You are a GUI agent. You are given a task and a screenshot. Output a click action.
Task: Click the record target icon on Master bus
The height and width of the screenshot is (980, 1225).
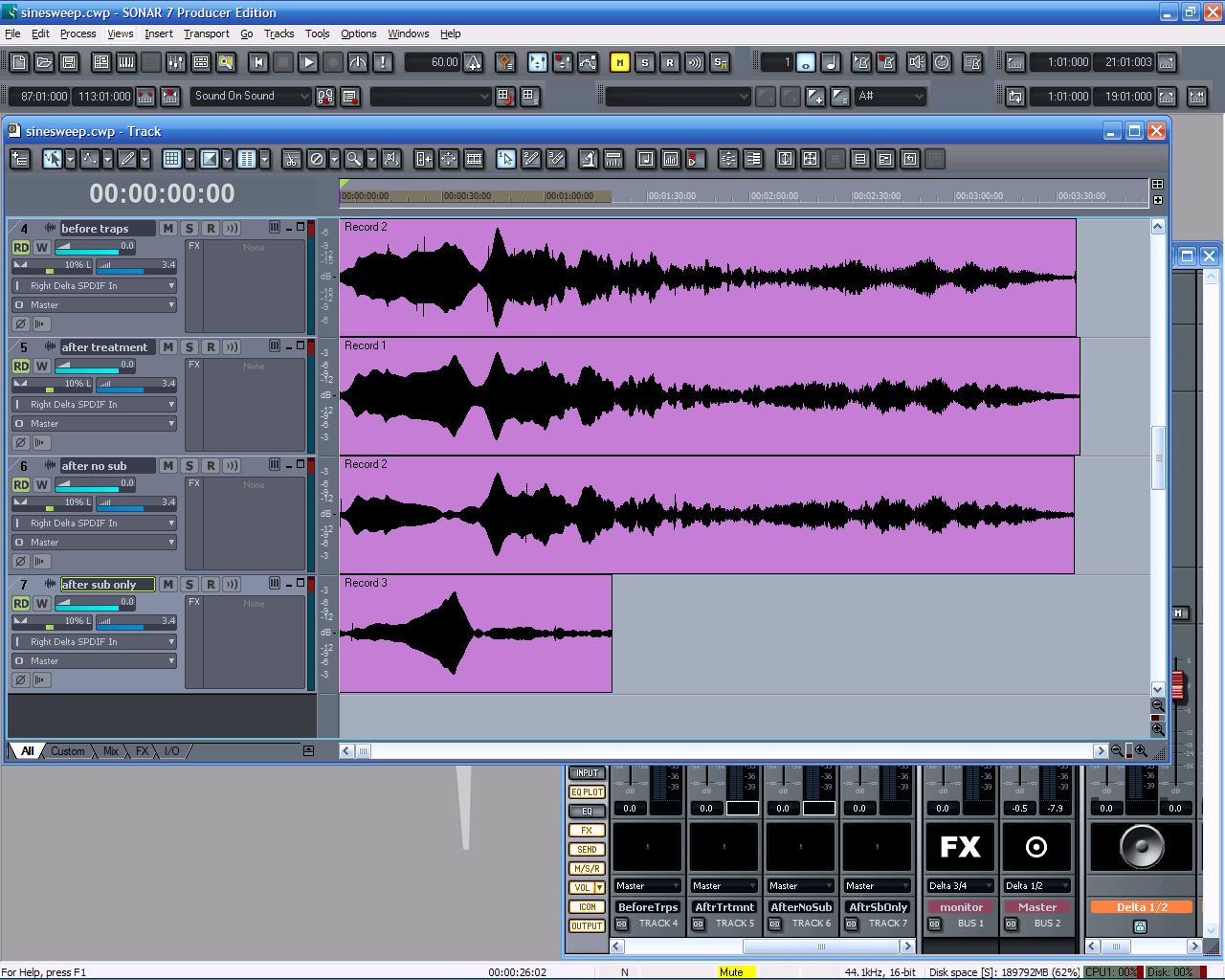click(1036, 847)
